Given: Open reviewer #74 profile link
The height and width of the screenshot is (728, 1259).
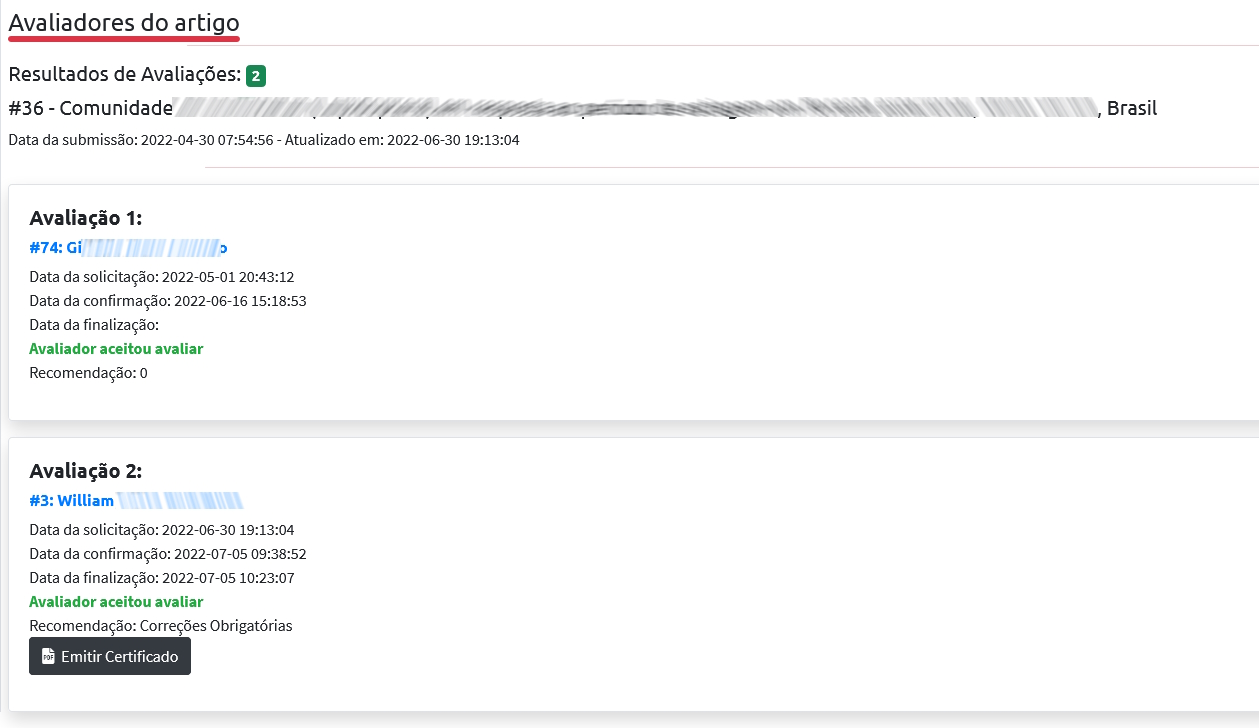Looking at the screenshot, I should (x=128, y=248).
